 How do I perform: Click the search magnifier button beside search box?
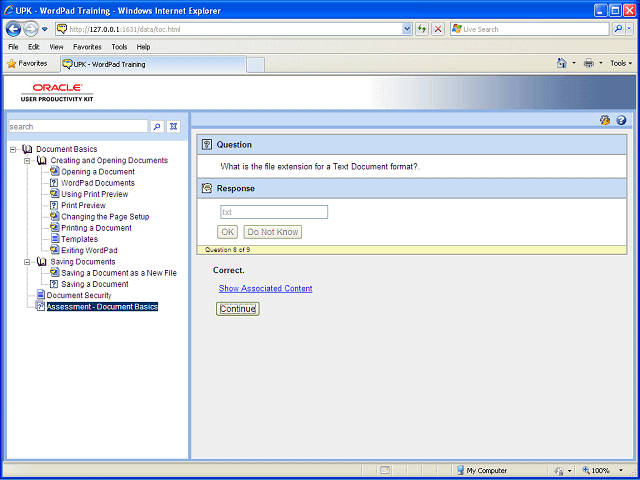[157, 127]
